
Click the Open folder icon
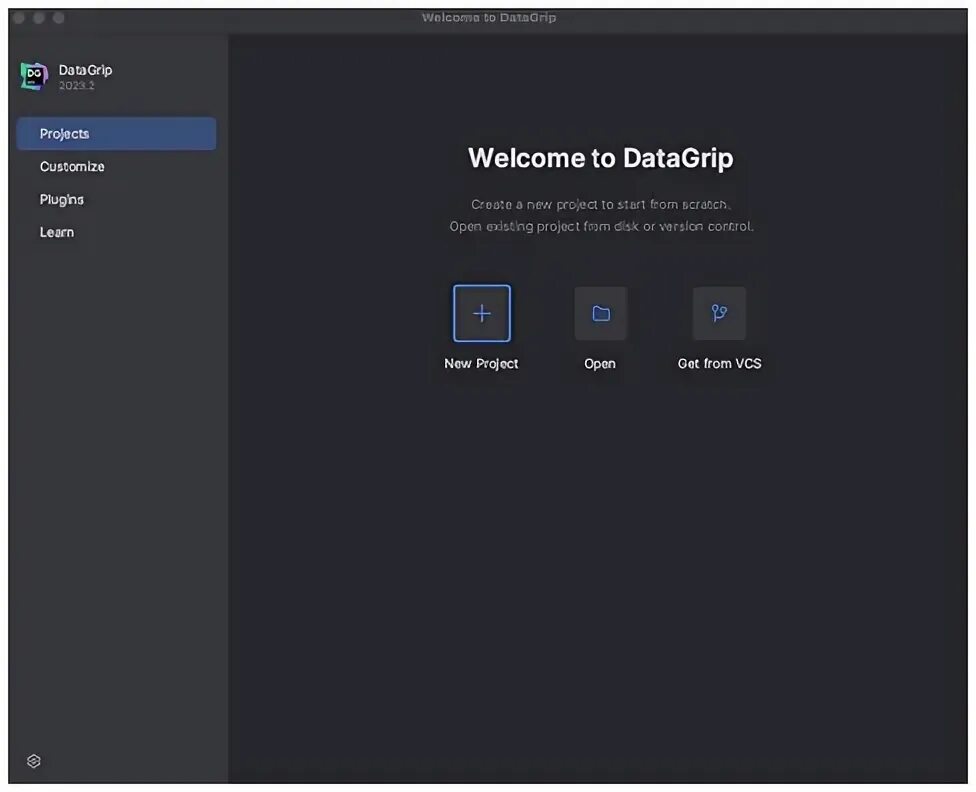[x=600, y=313]
